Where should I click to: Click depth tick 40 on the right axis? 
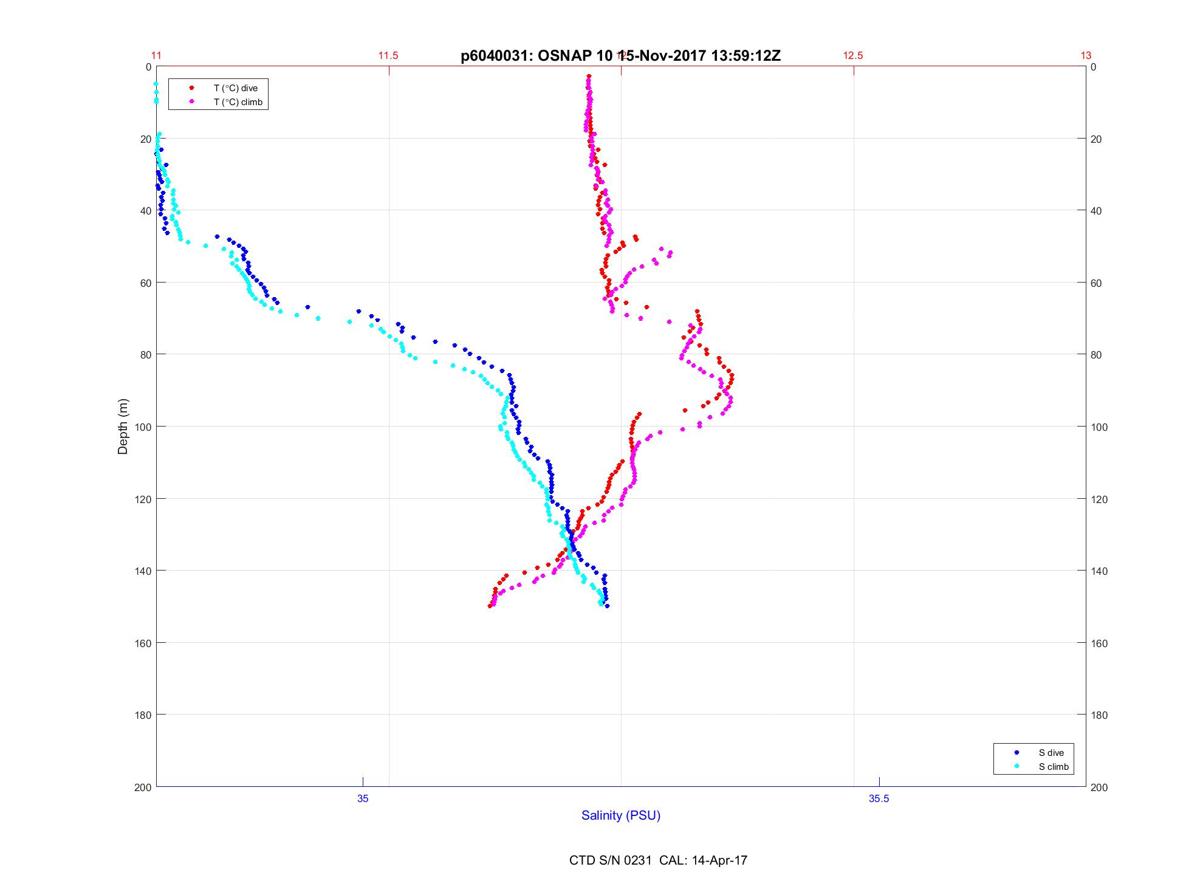point(1097,211)
